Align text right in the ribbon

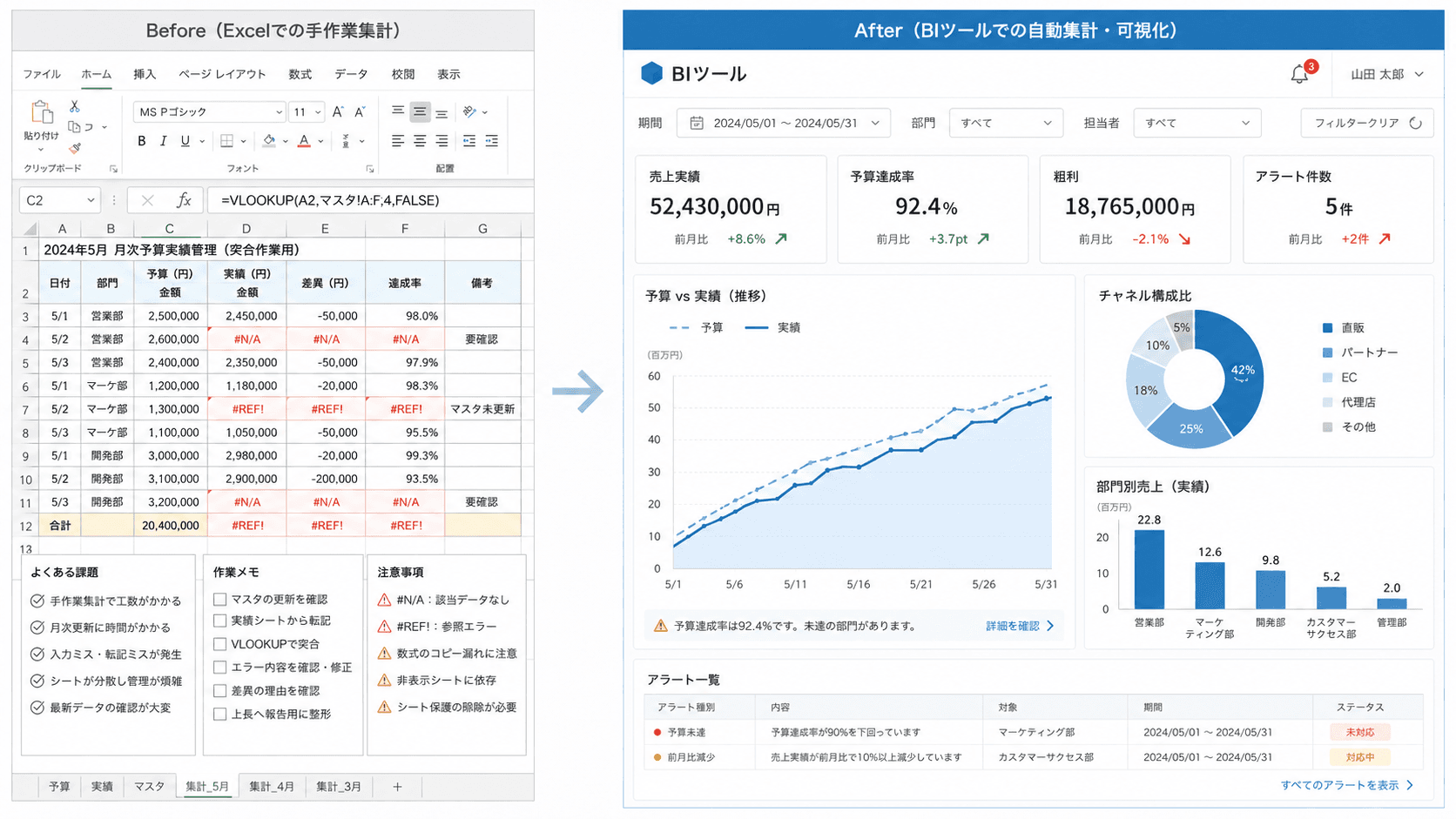442,141
